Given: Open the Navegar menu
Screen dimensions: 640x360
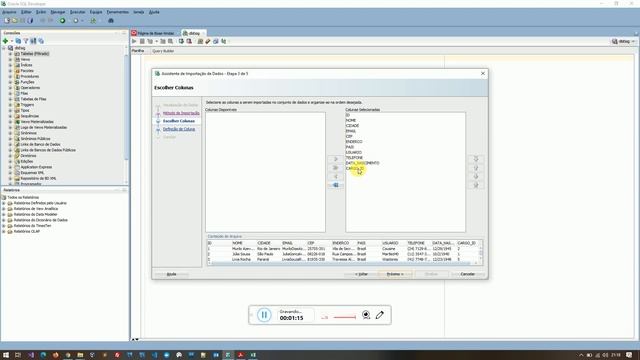Looking at the screenshot, I should pos(58,12).
